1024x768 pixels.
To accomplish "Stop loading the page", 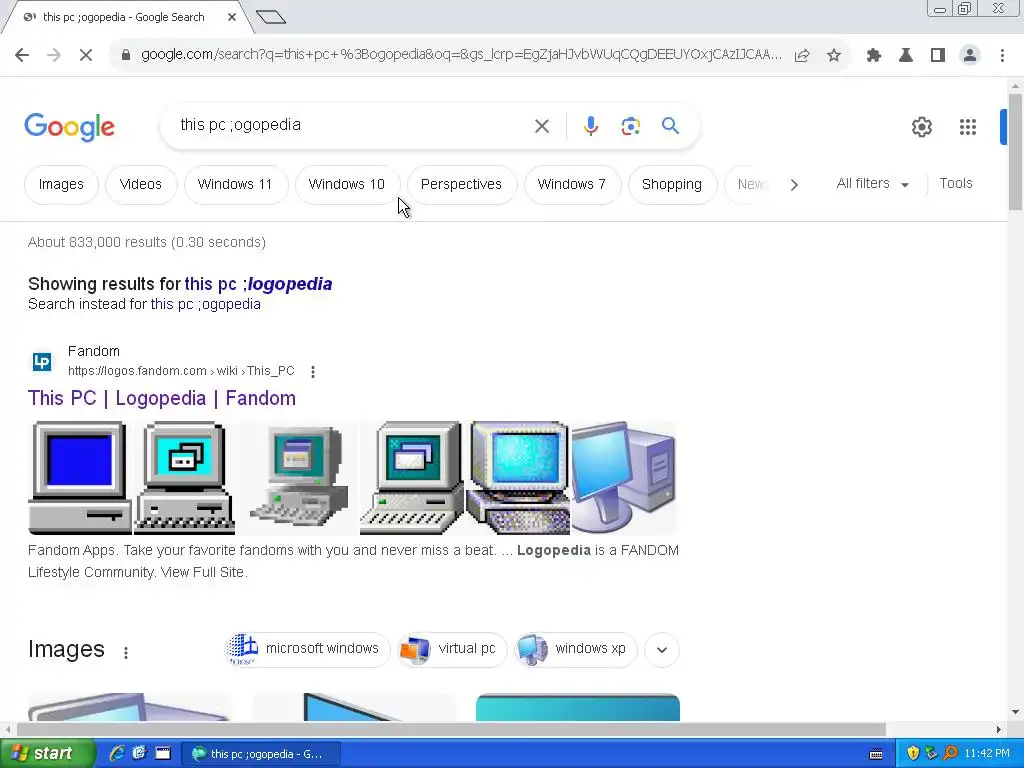I will [86, 55].
